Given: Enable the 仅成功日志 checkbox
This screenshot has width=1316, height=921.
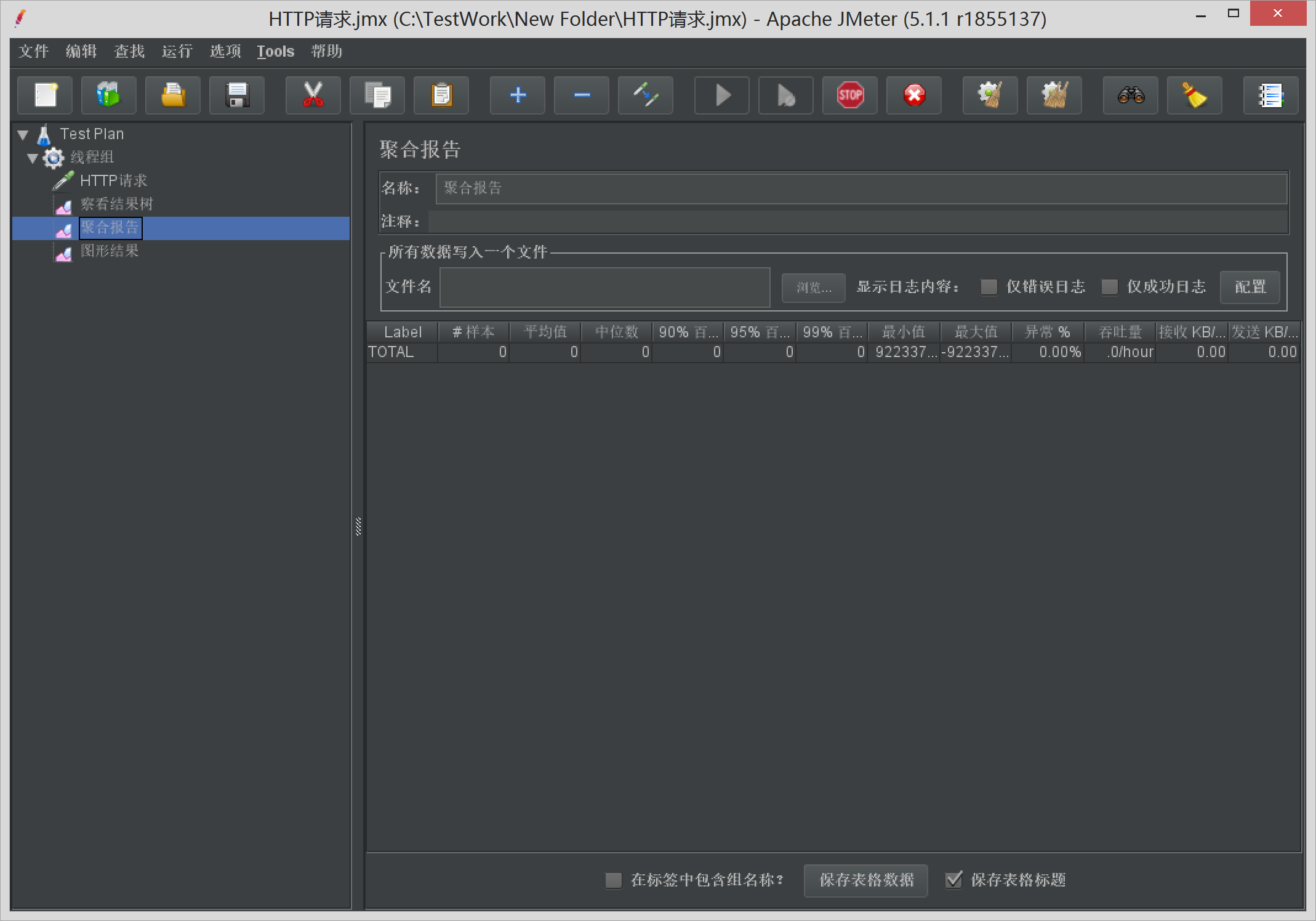Looking at the screenshot, I should 1110,287.
